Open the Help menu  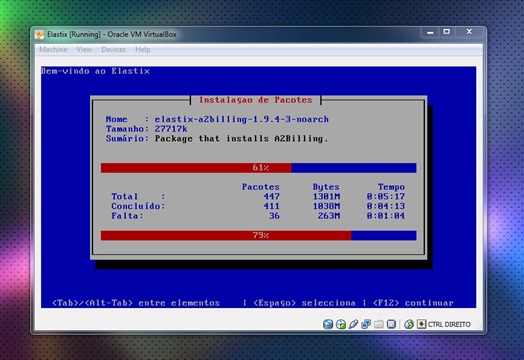143,49
